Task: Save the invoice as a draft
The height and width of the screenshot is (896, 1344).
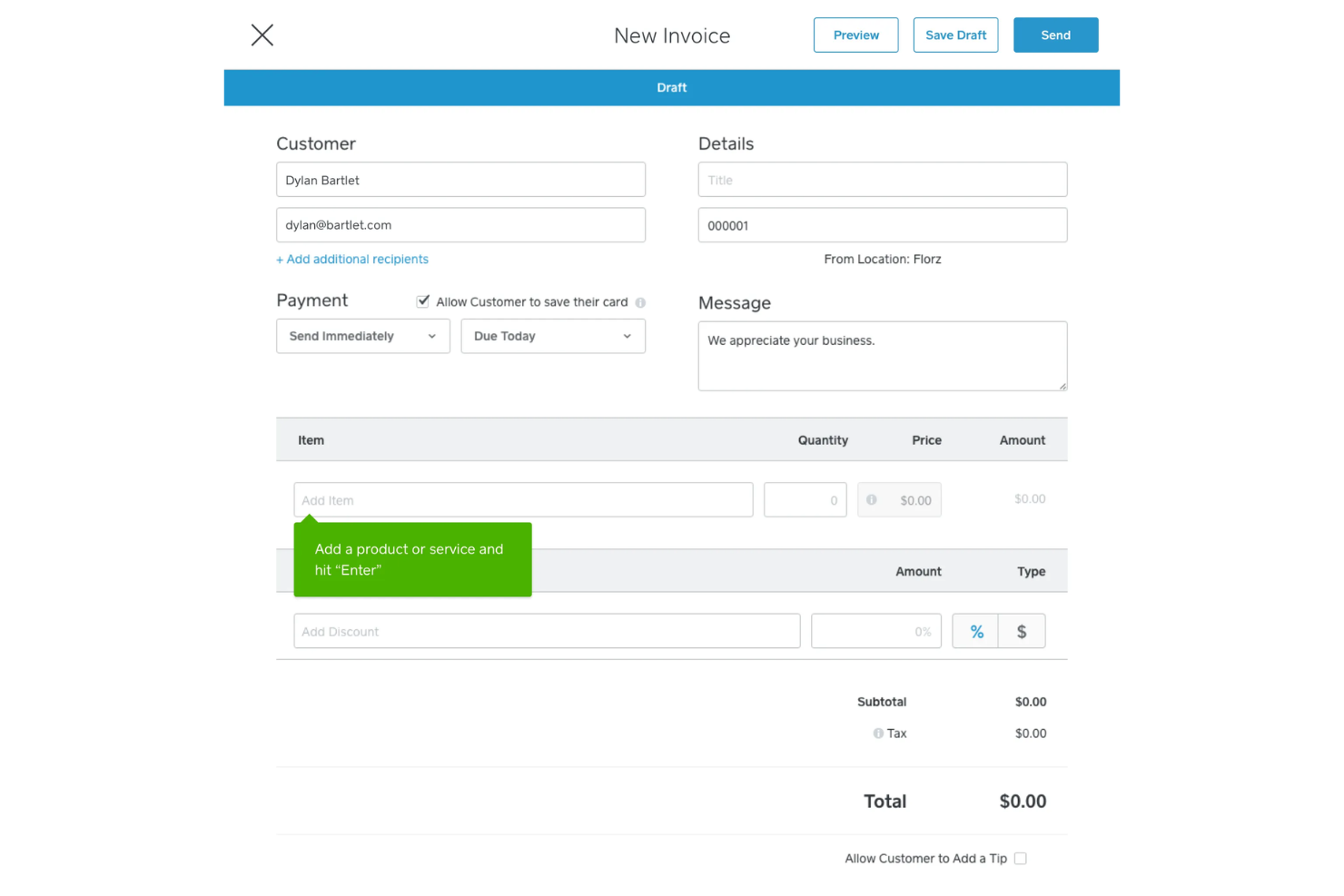Action: point(955,34)
